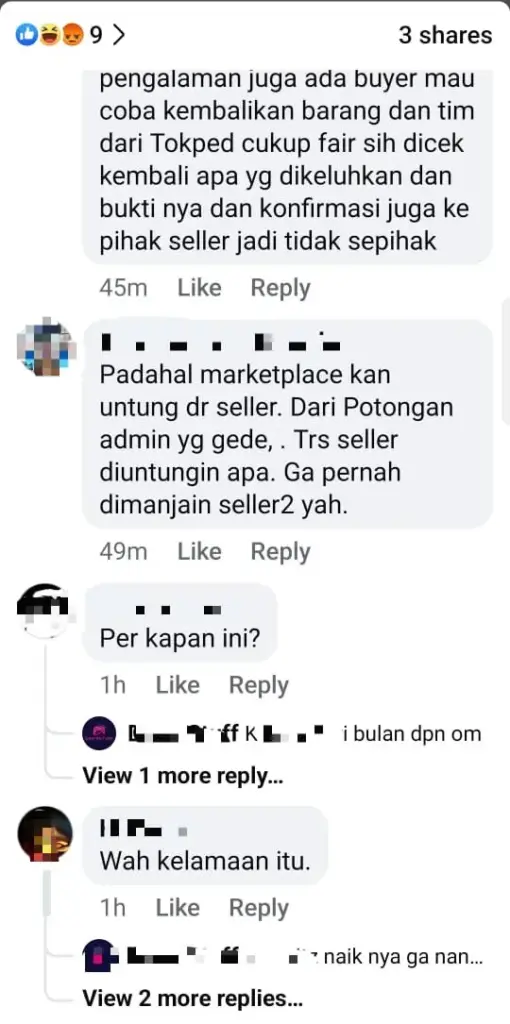Screen dimensions: 510x1024
Task: Open the small purple avatar on 'bulan dpn om' reply
Action: (99, 733)
